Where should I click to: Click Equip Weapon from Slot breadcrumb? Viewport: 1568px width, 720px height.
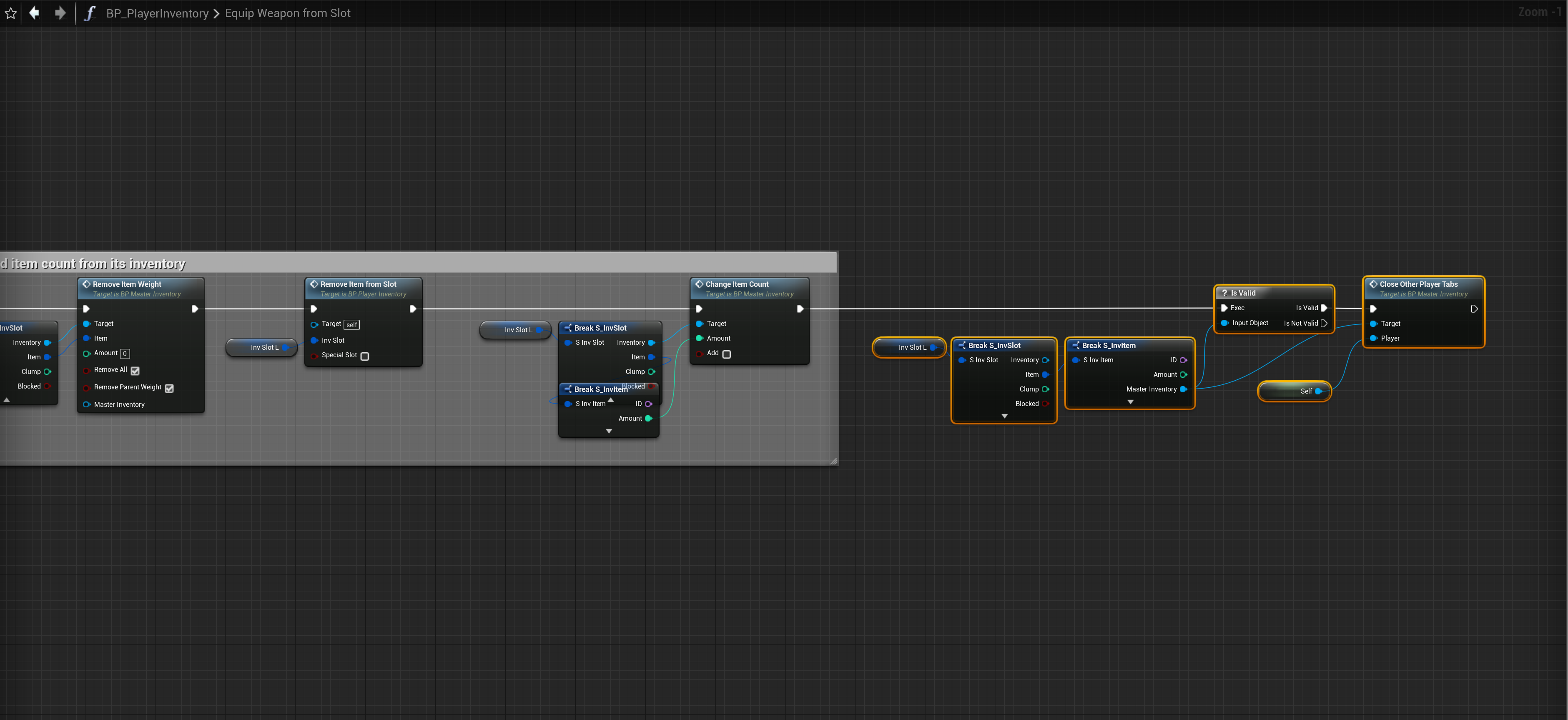click(x=287, y=13)
